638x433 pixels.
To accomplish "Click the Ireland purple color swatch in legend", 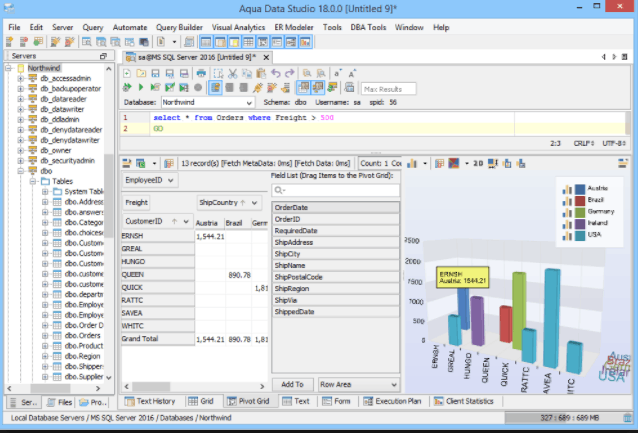I will point(580,223).
